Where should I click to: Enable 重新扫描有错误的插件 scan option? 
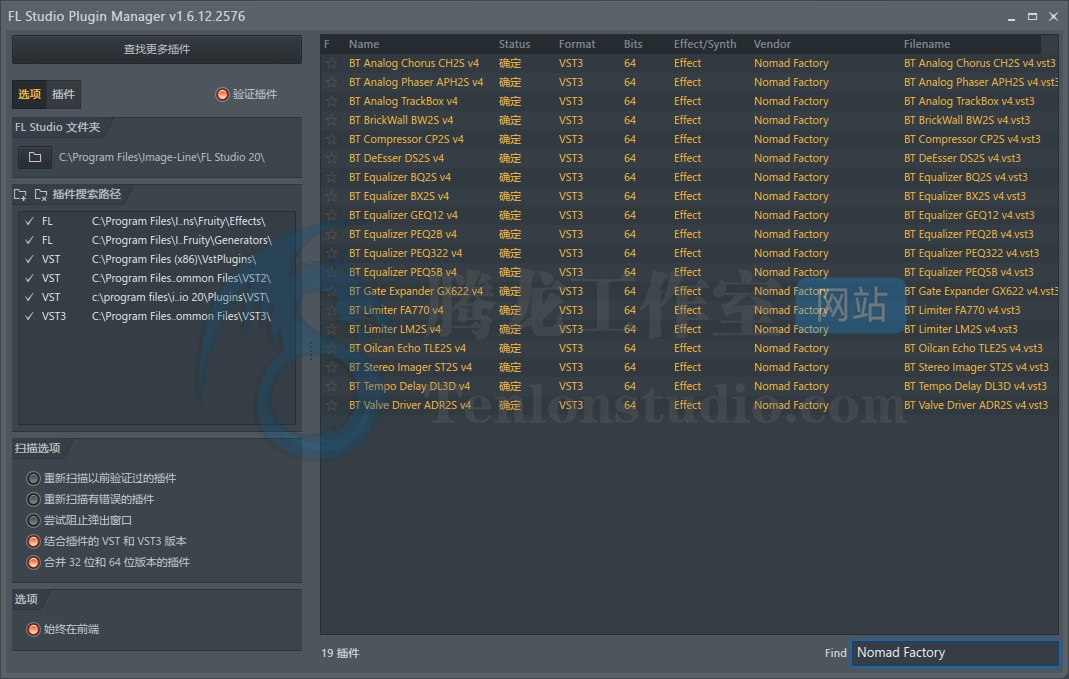(34, 499)
